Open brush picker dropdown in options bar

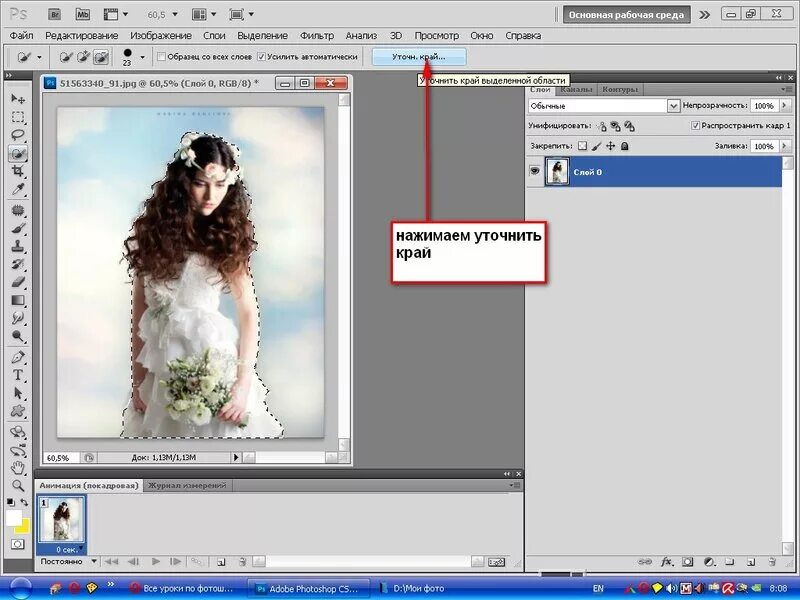142,57
